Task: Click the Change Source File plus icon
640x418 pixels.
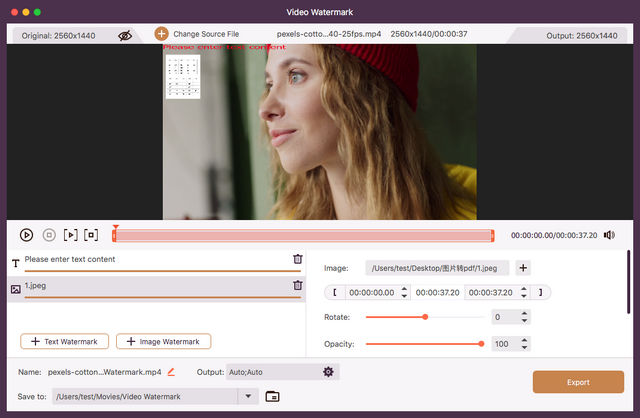Action: pos(161,34)
